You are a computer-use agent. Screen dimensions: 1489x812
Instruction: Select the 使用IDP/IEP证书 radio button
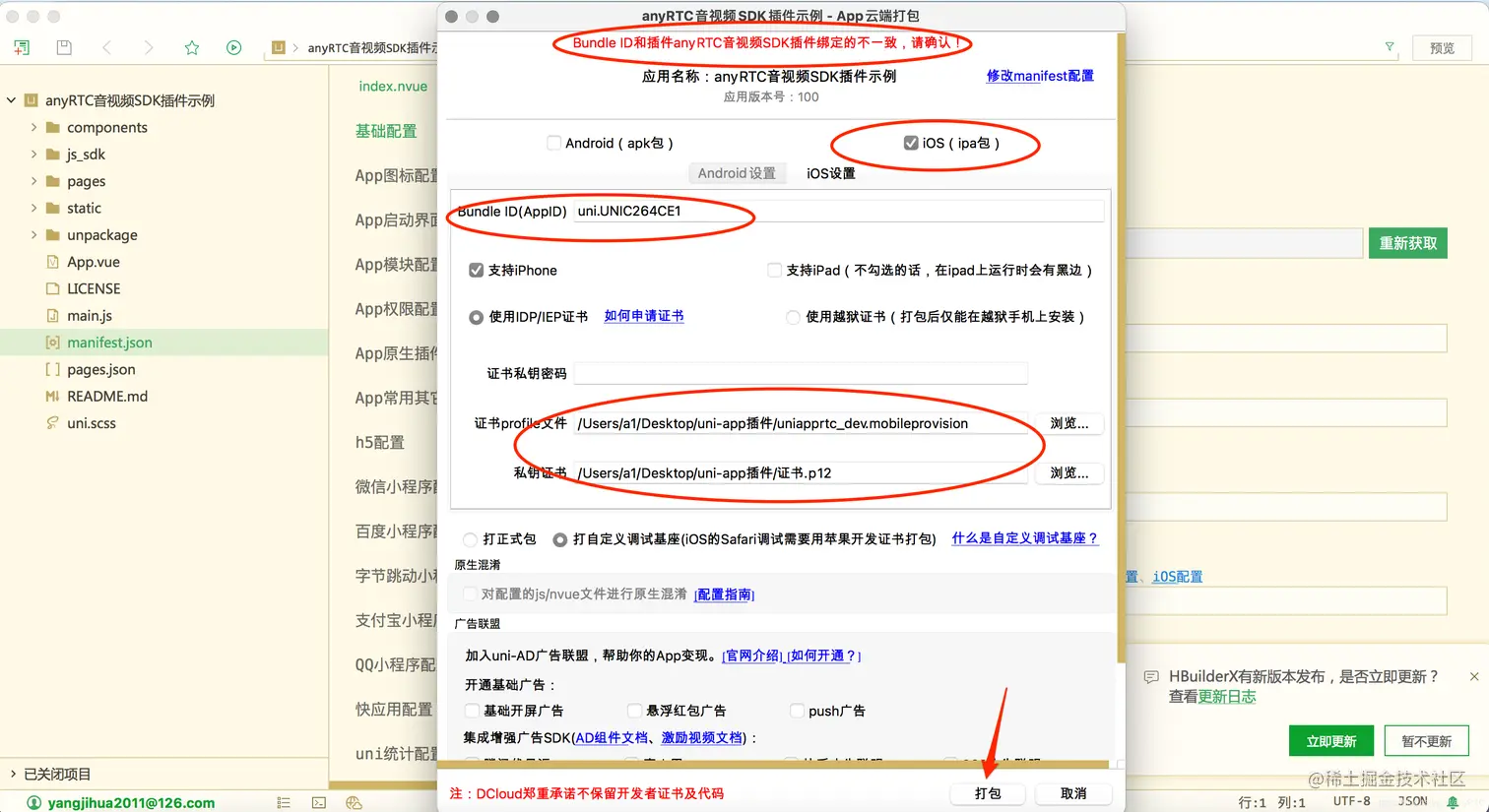pyautogui.click(x=477, y=317)
